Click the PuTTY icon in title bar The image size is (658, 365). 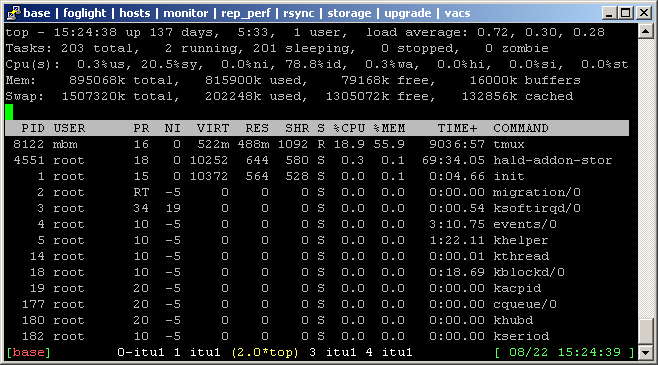13,13
